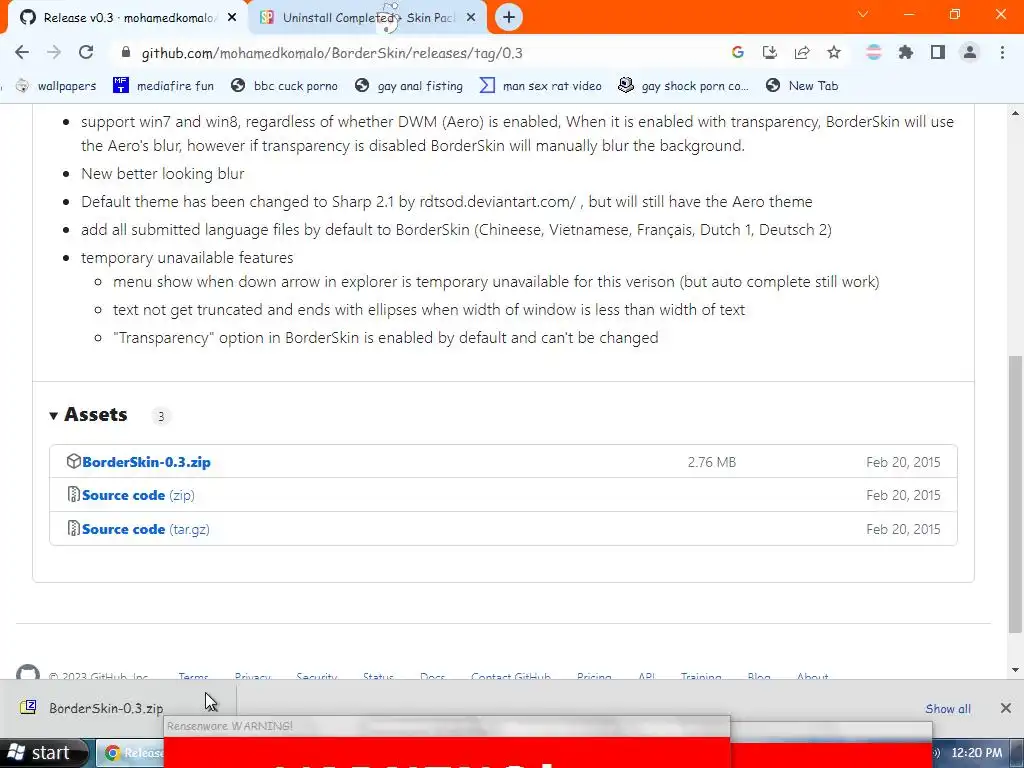Open the mediafire fun bookmark
The image size is (1024, 768).
point(163,86)
